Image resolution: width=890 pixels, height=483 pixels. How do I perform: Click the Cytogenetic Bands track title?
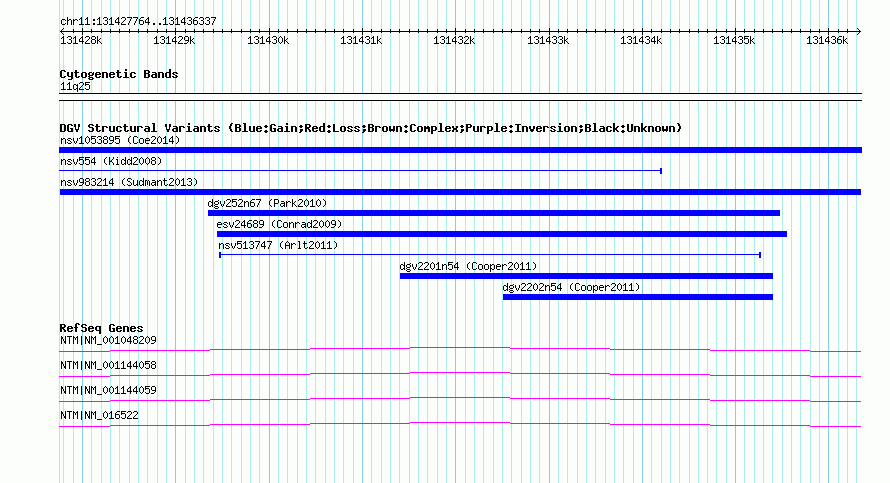pyautogui.click(x=119, y=74)
